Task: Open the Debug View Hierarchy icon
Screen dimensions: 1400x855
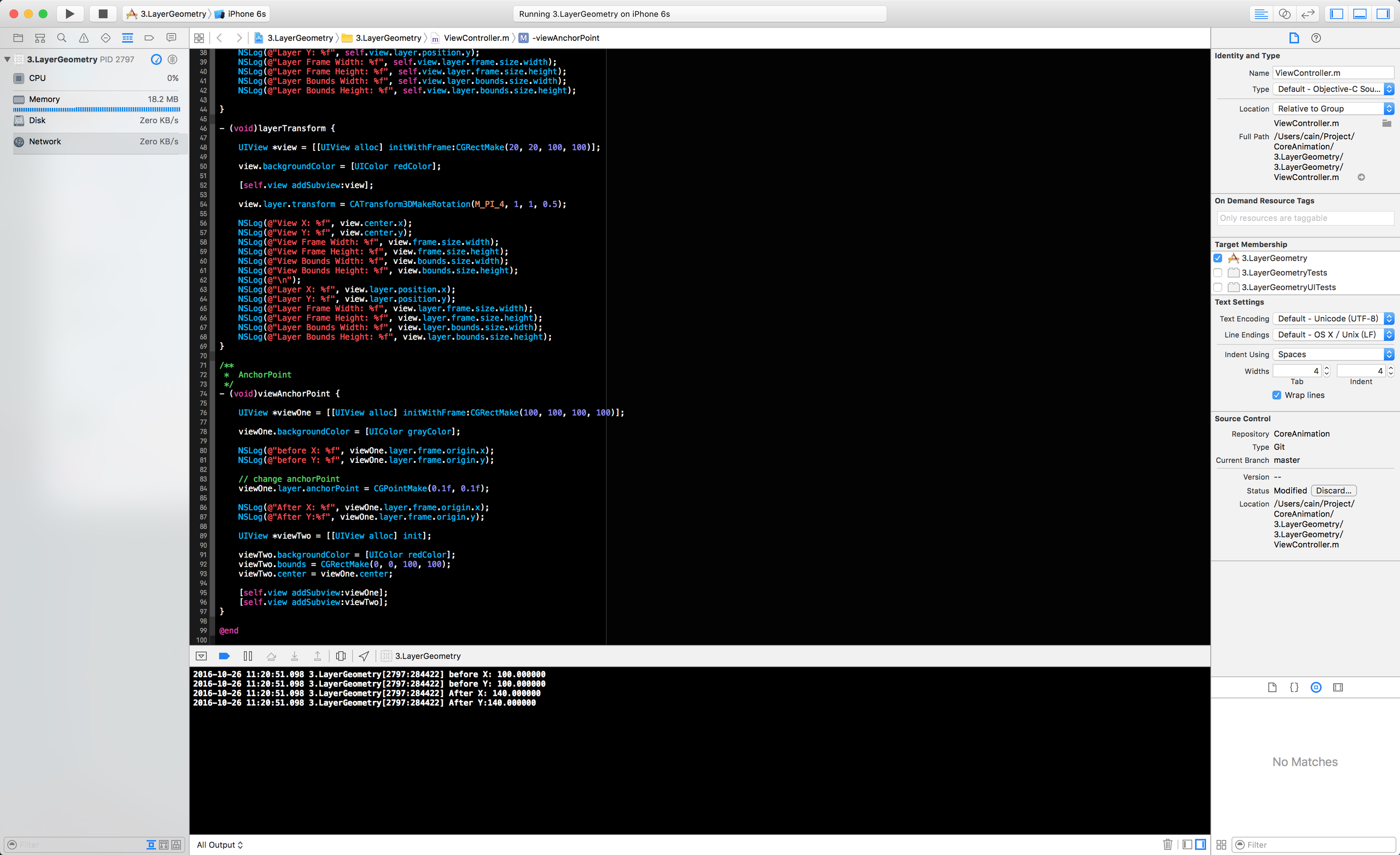Action: click(340, 656)
